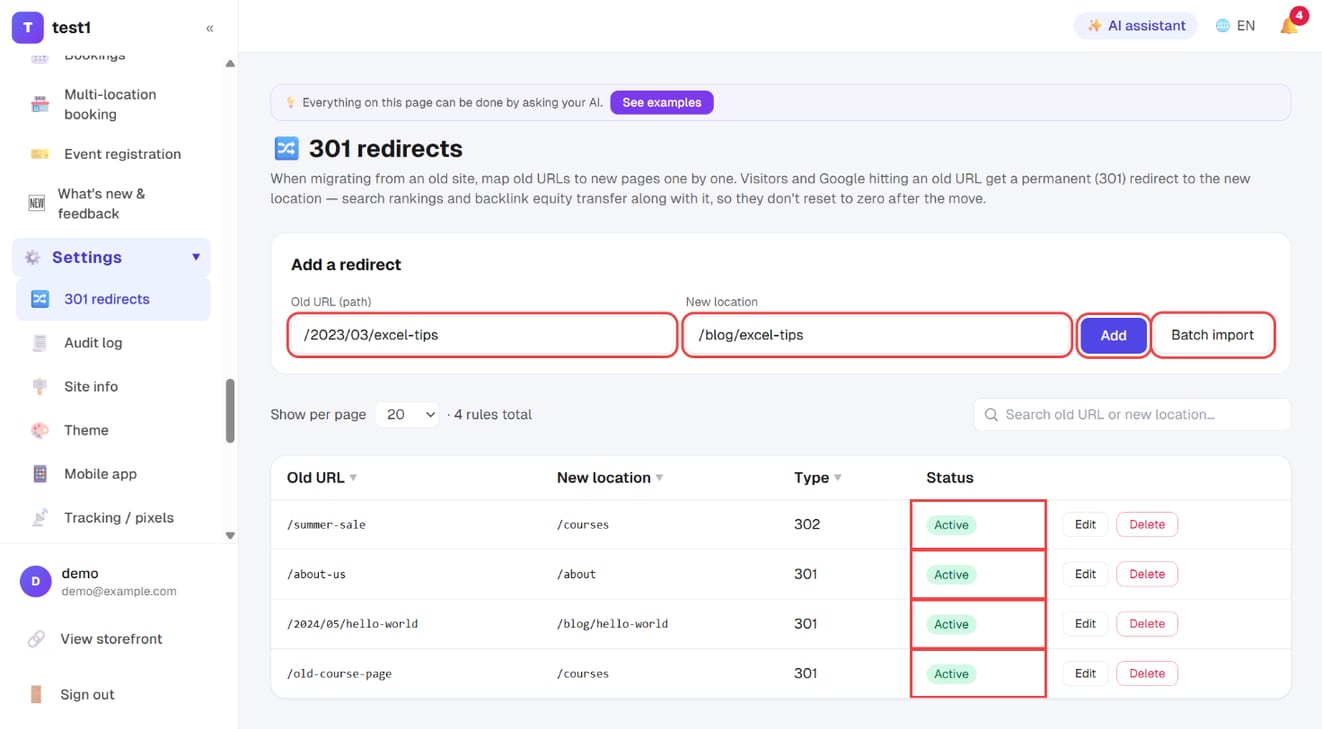This screenshot has height=729, width=1322.
Task: Sort by Old URL column arrow
Action: pos(353,478)
